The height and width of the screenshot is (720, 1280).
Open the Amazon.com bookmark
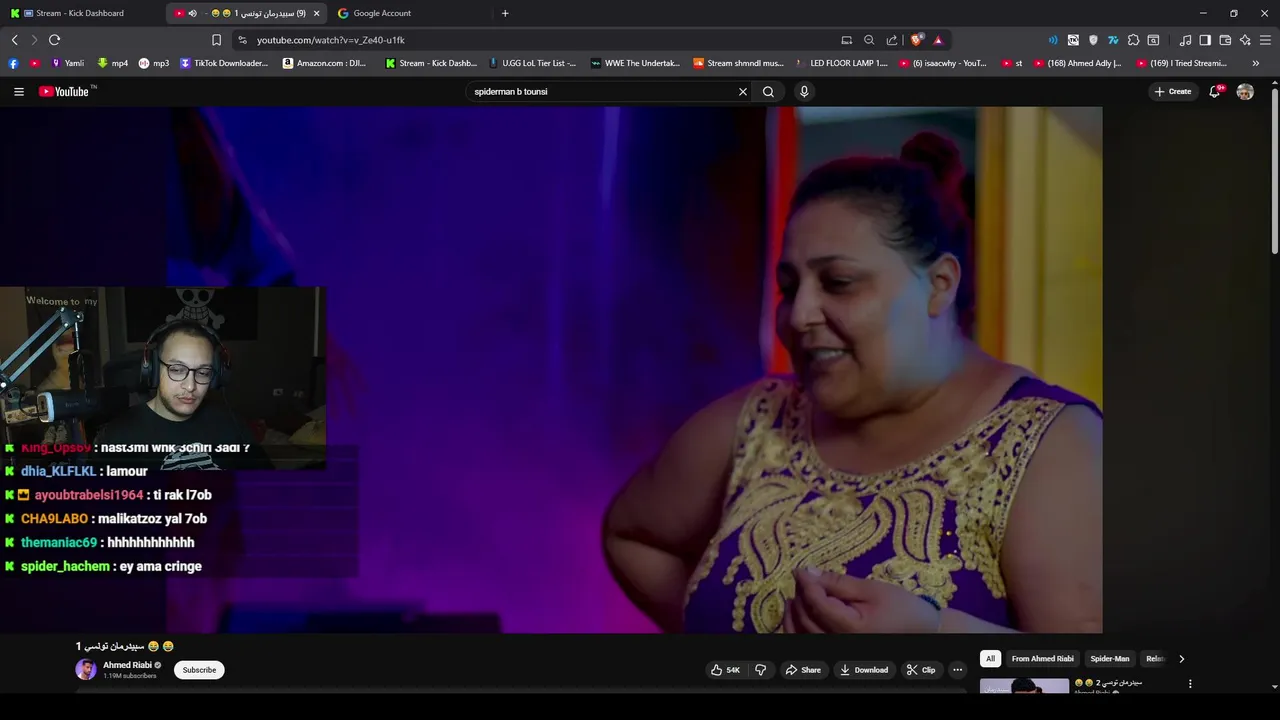pyautogui.click(x=324, y=63)
